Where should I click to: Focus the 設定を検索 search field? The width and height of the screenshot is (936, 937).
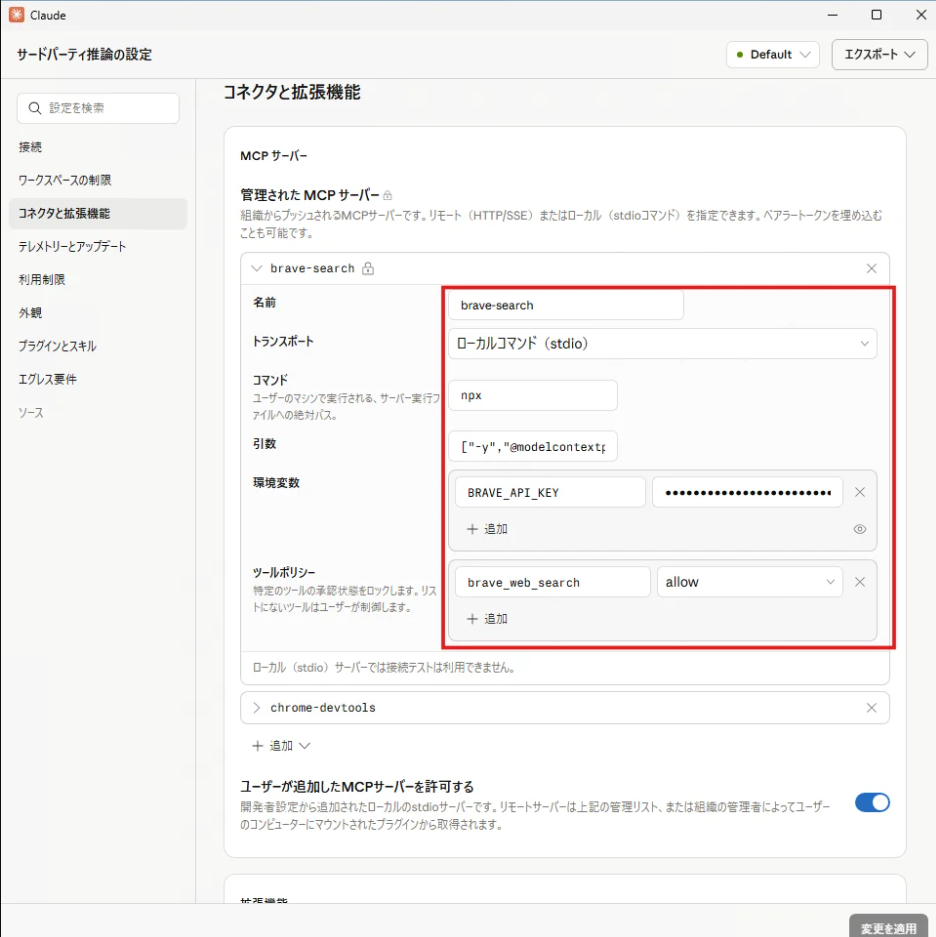(x=98, y=108)
